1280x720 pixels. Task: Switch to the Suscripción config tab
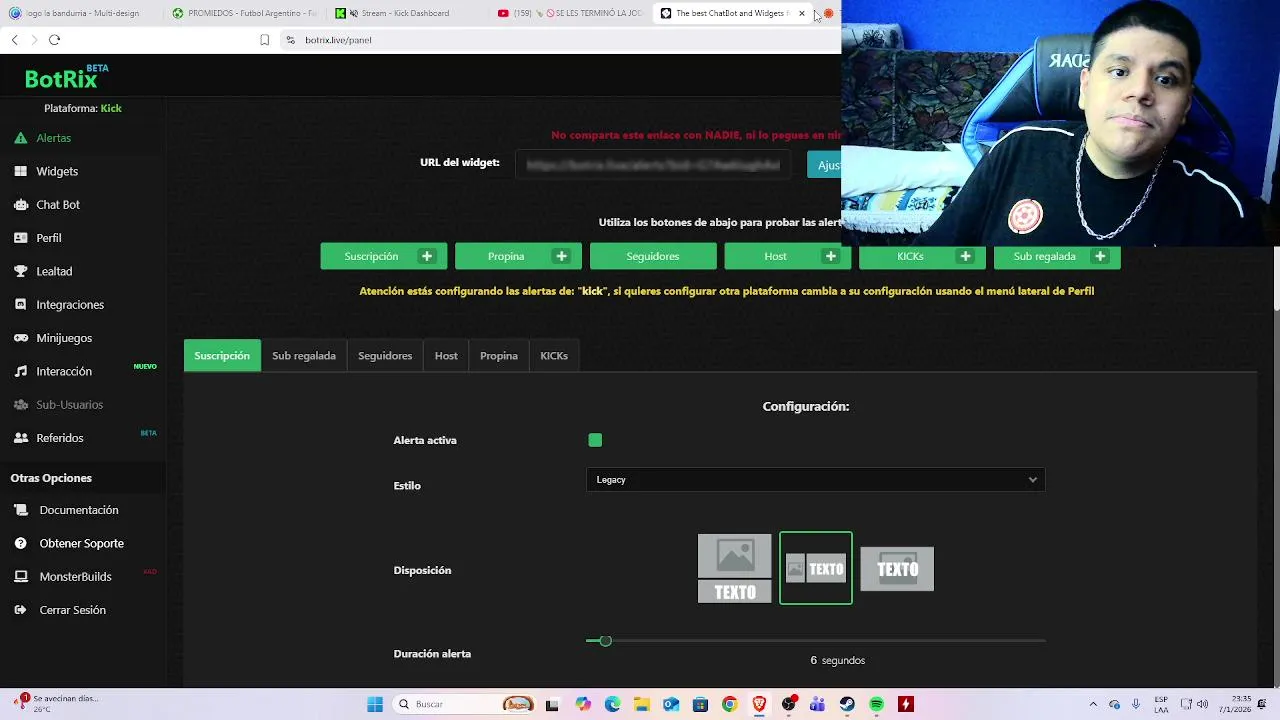222,356
